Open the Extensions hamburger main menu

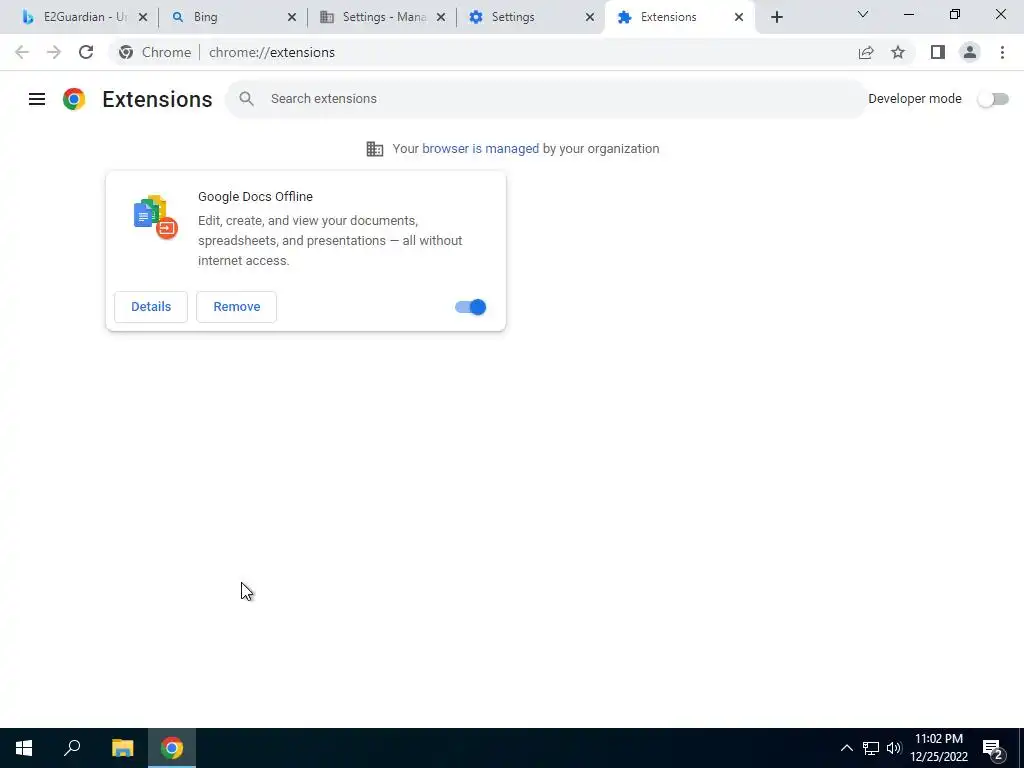tap(37, 99)
